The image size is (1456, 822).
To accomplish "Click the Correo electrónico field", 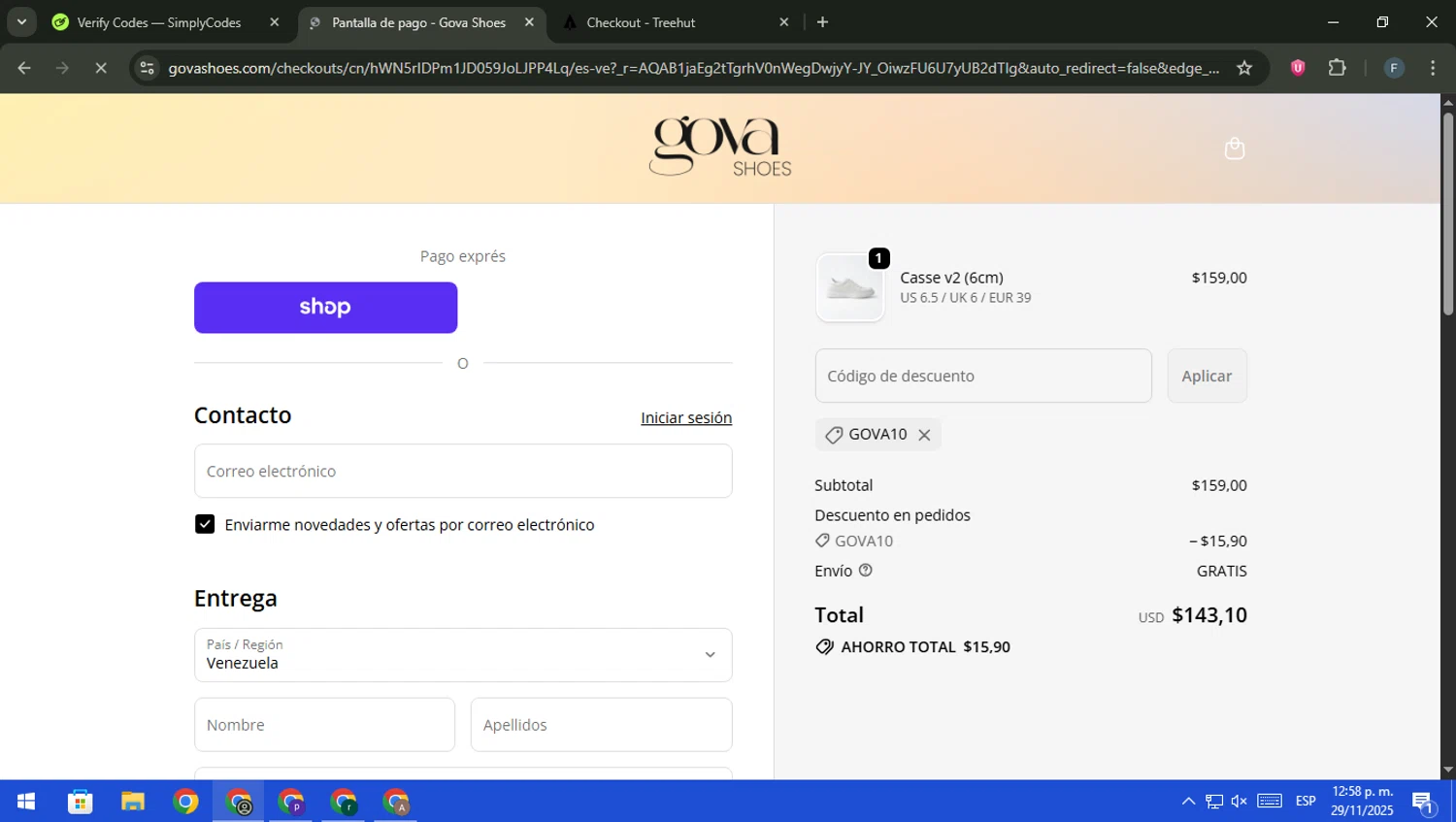I will (x=463, y=471).
